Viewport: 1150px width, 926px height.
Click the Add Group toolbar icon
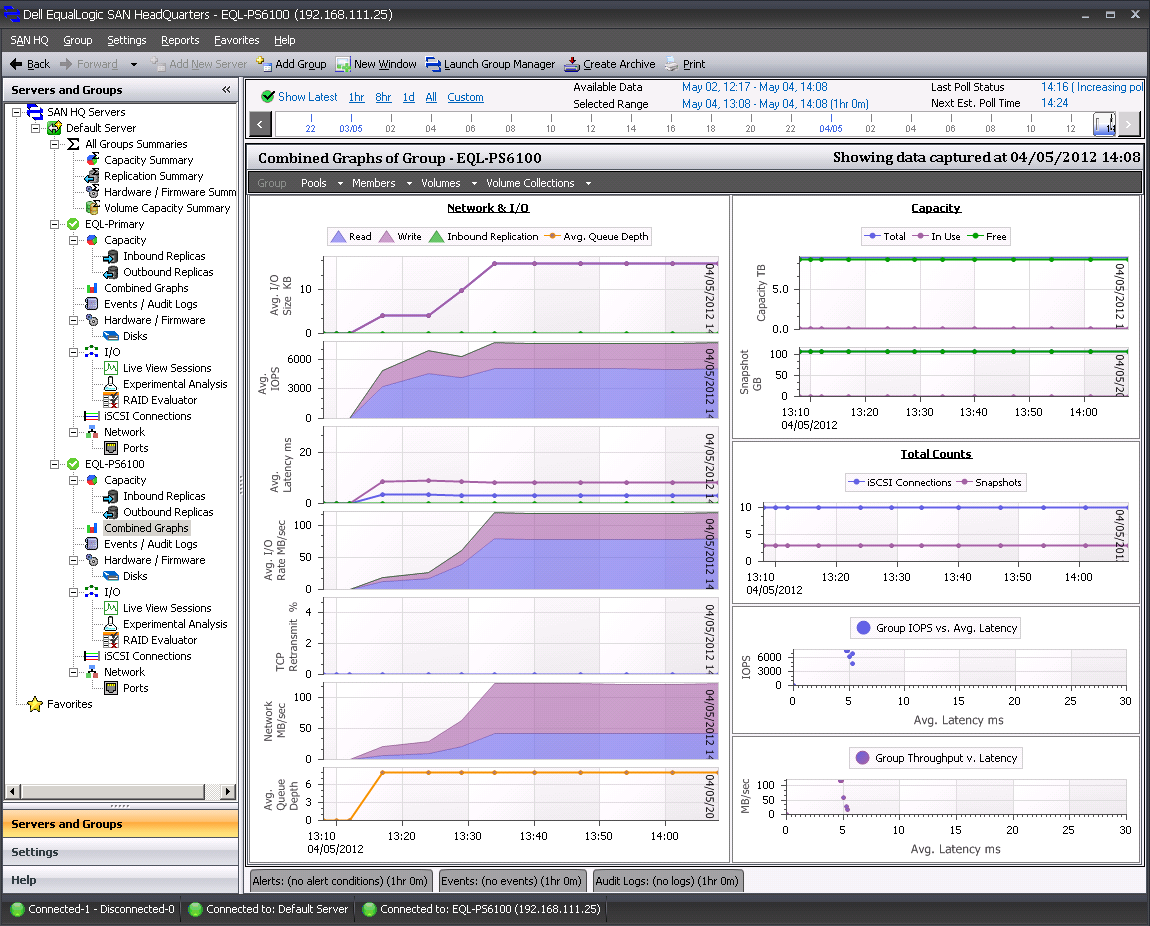click(264, 64)
